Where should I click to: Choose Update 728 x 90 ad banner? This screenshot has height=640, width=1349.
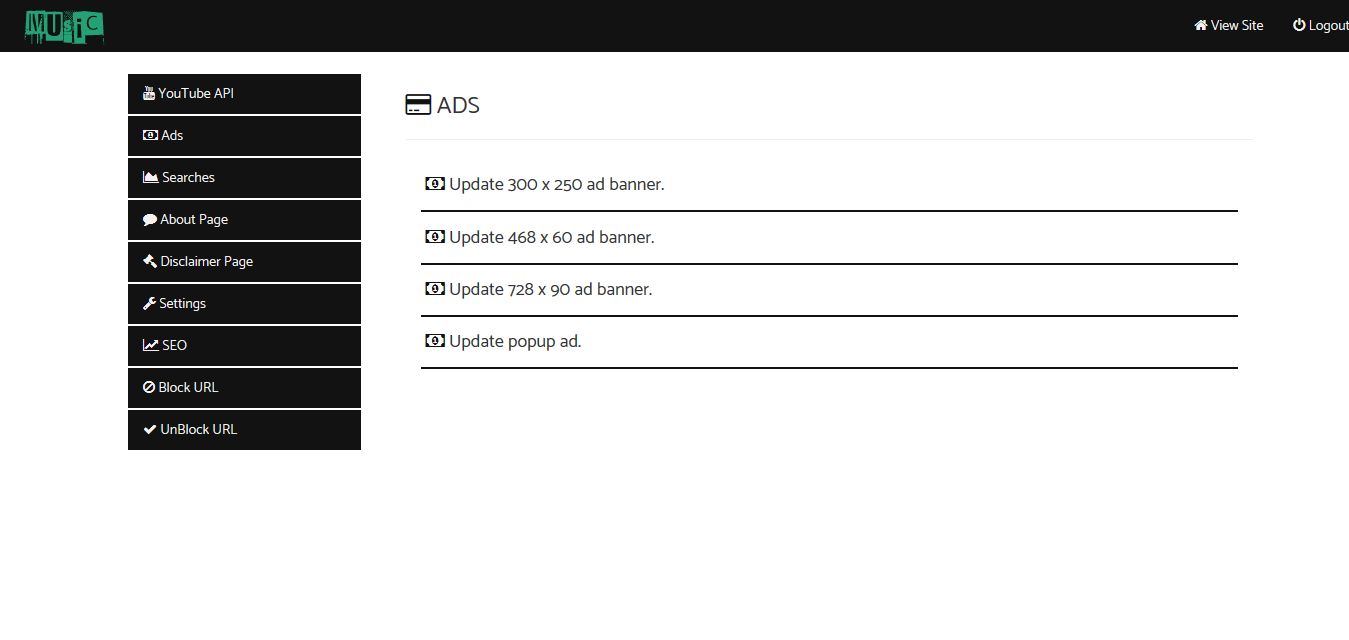point(550,289)
